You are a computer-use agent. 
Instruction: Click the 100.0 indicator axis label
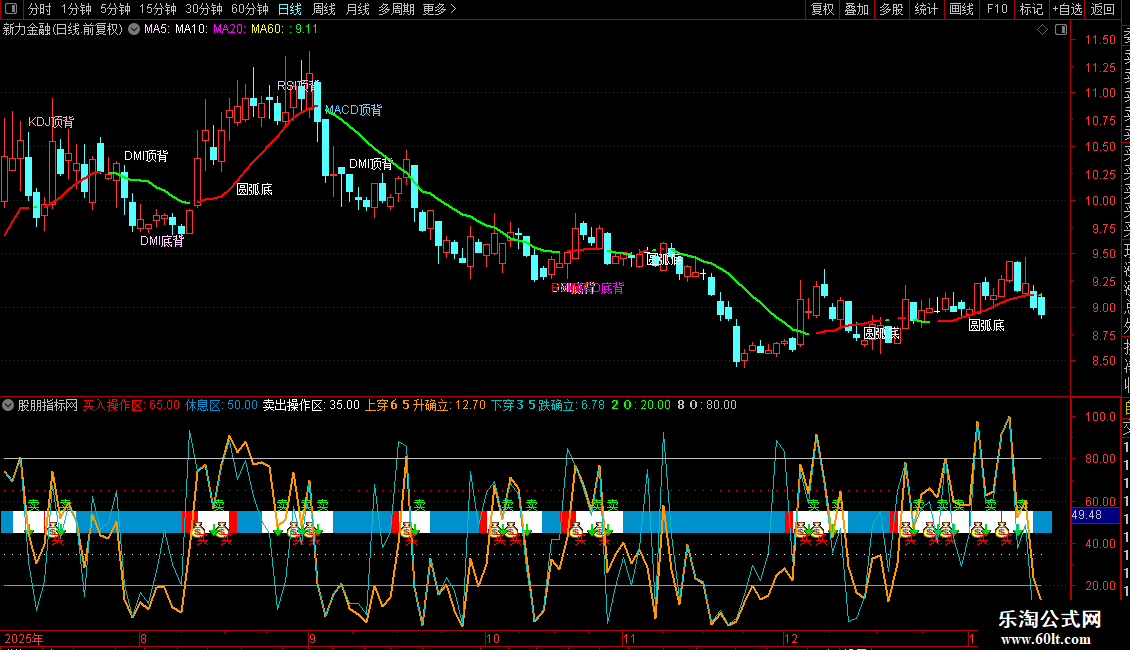(1100, 417)
